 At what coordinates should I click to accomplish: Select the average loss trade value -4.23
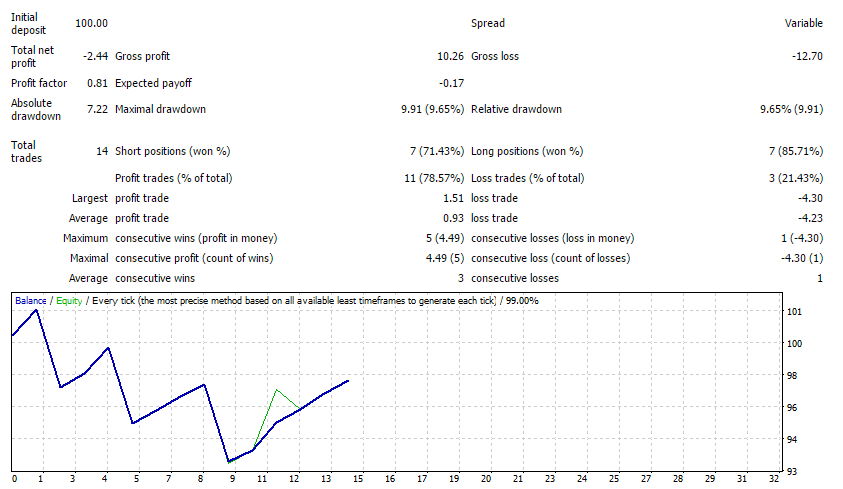click(x=810, y=218)
